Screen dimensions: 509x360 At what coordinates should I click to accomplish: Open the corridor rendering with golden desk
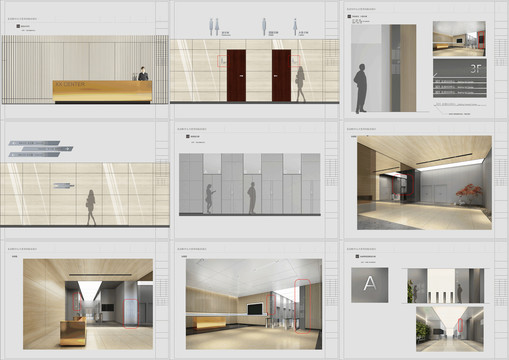[x=88, y=304]
